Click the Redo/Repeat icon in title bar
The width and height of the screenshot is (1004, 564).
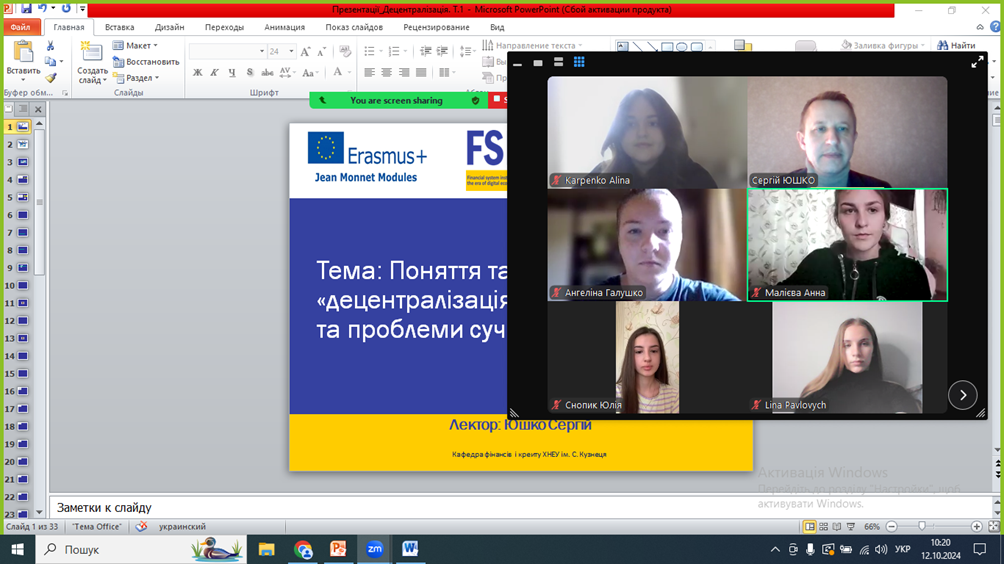[x=66, y=8]
